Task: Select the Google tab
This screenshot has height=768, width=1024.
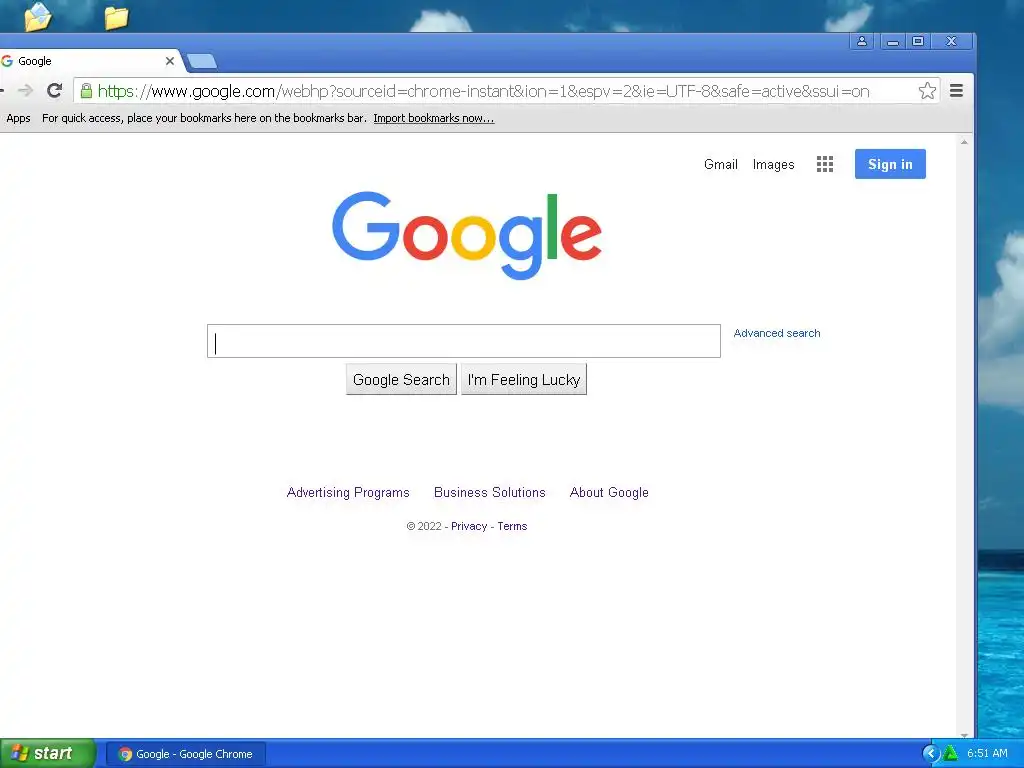Action: [88, 61]
